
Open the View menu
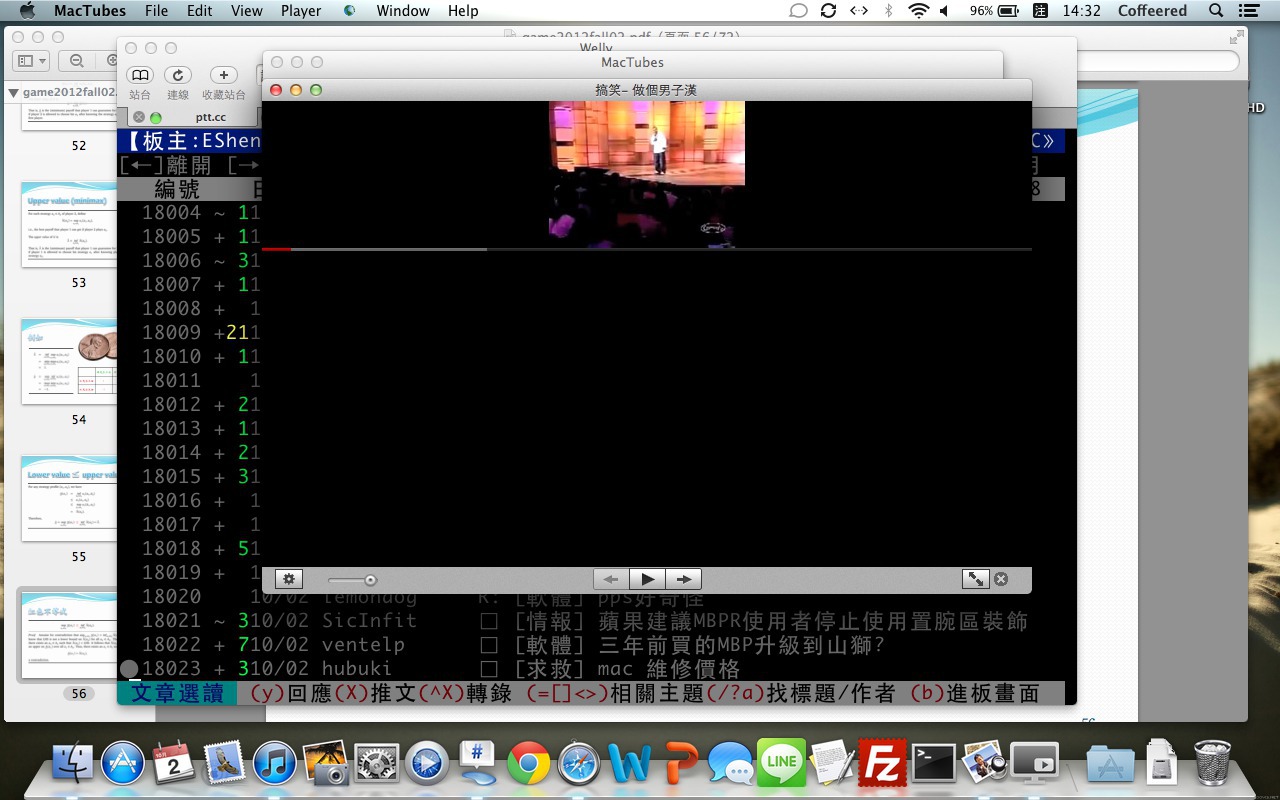point(246,11)
